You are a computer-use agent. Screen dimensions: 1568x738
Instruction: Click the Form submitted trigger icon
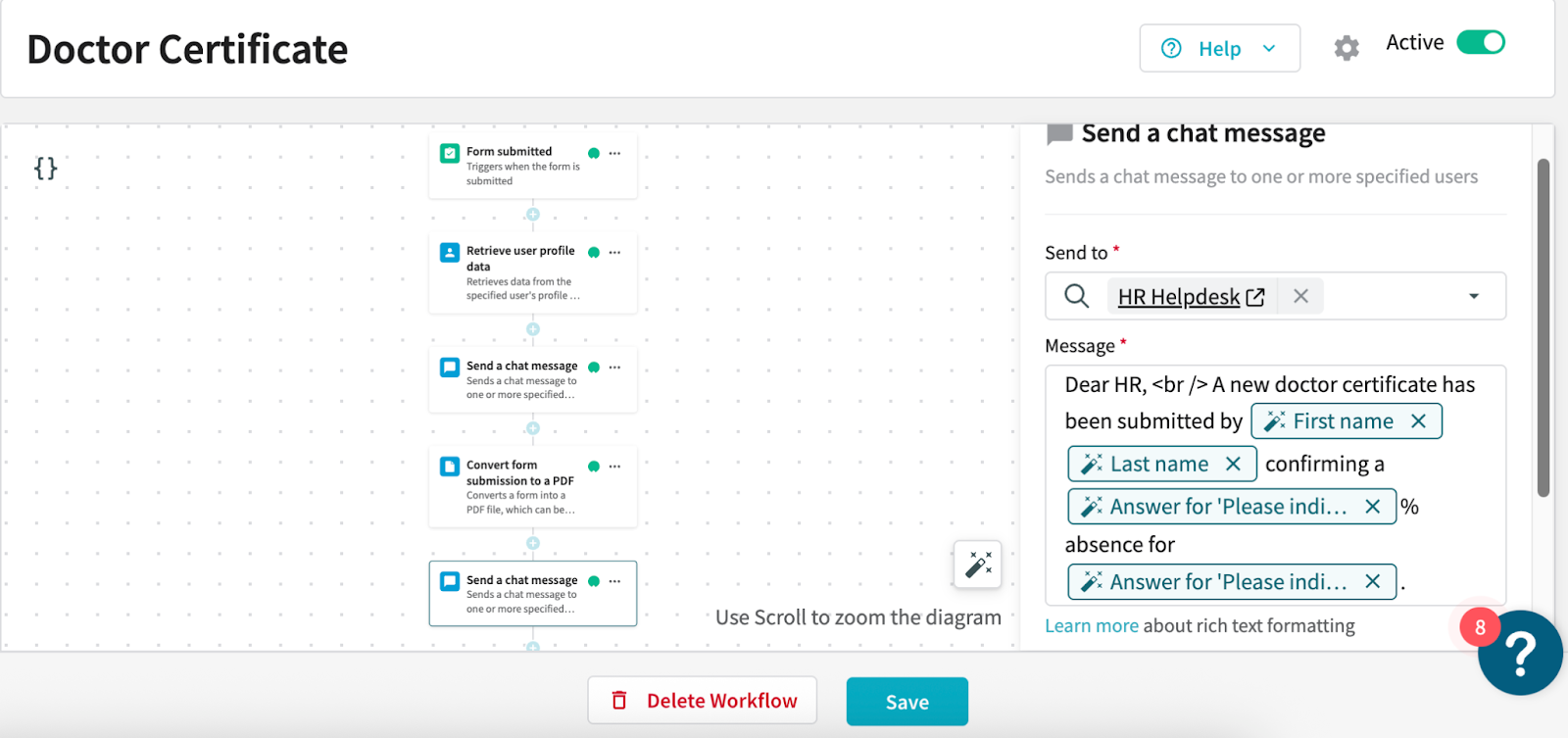coord(450,153)
